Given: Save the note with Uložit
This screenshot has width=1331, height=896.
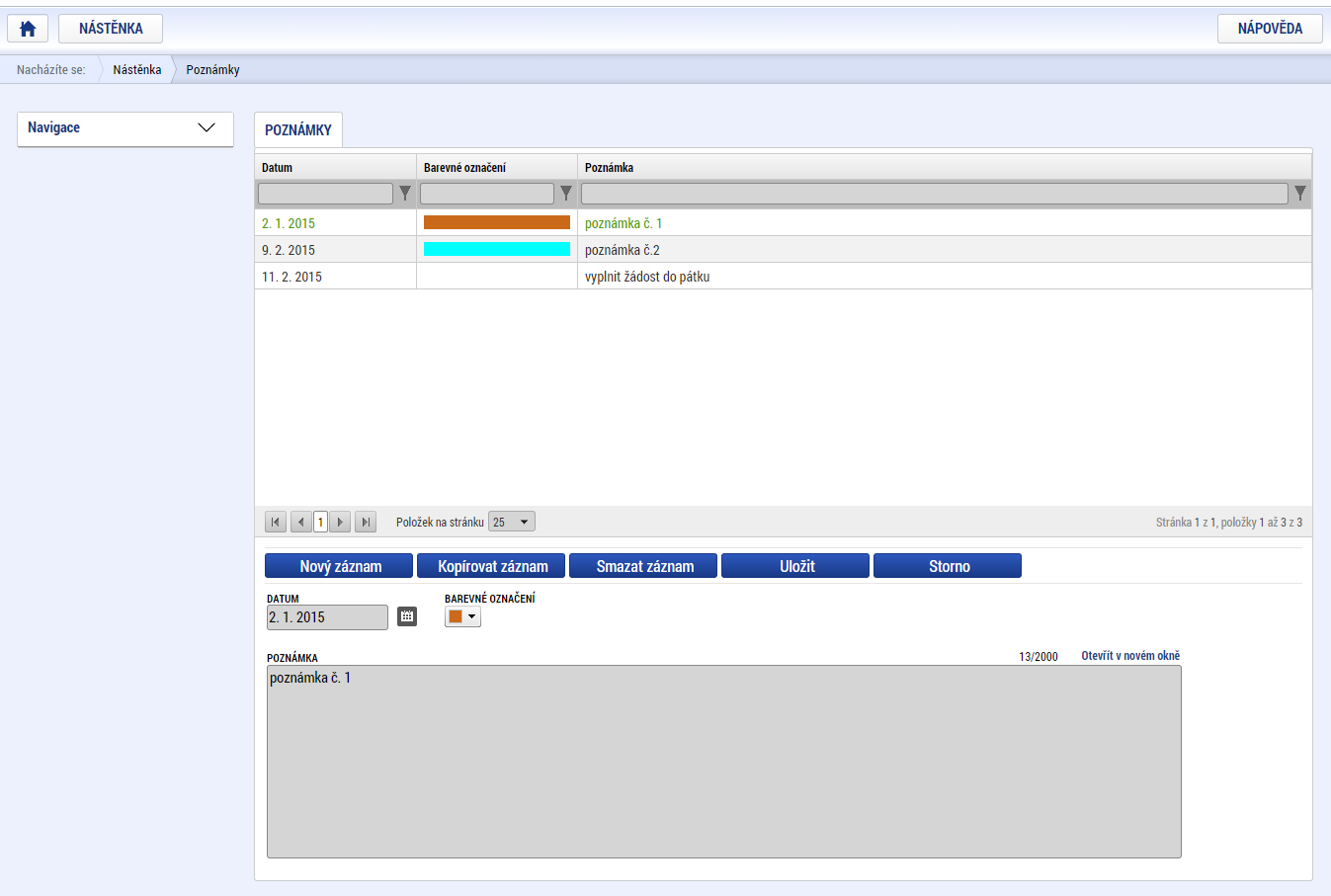Looking at the screenshot, I should (795, 566).
